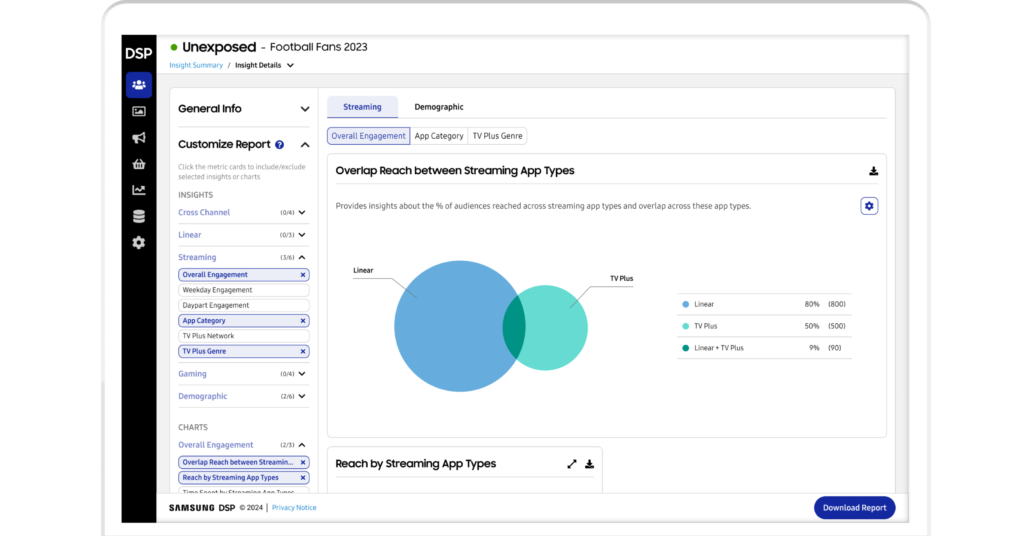
Task: Click the Linear legend color dot
Action: tap(685, 304)
